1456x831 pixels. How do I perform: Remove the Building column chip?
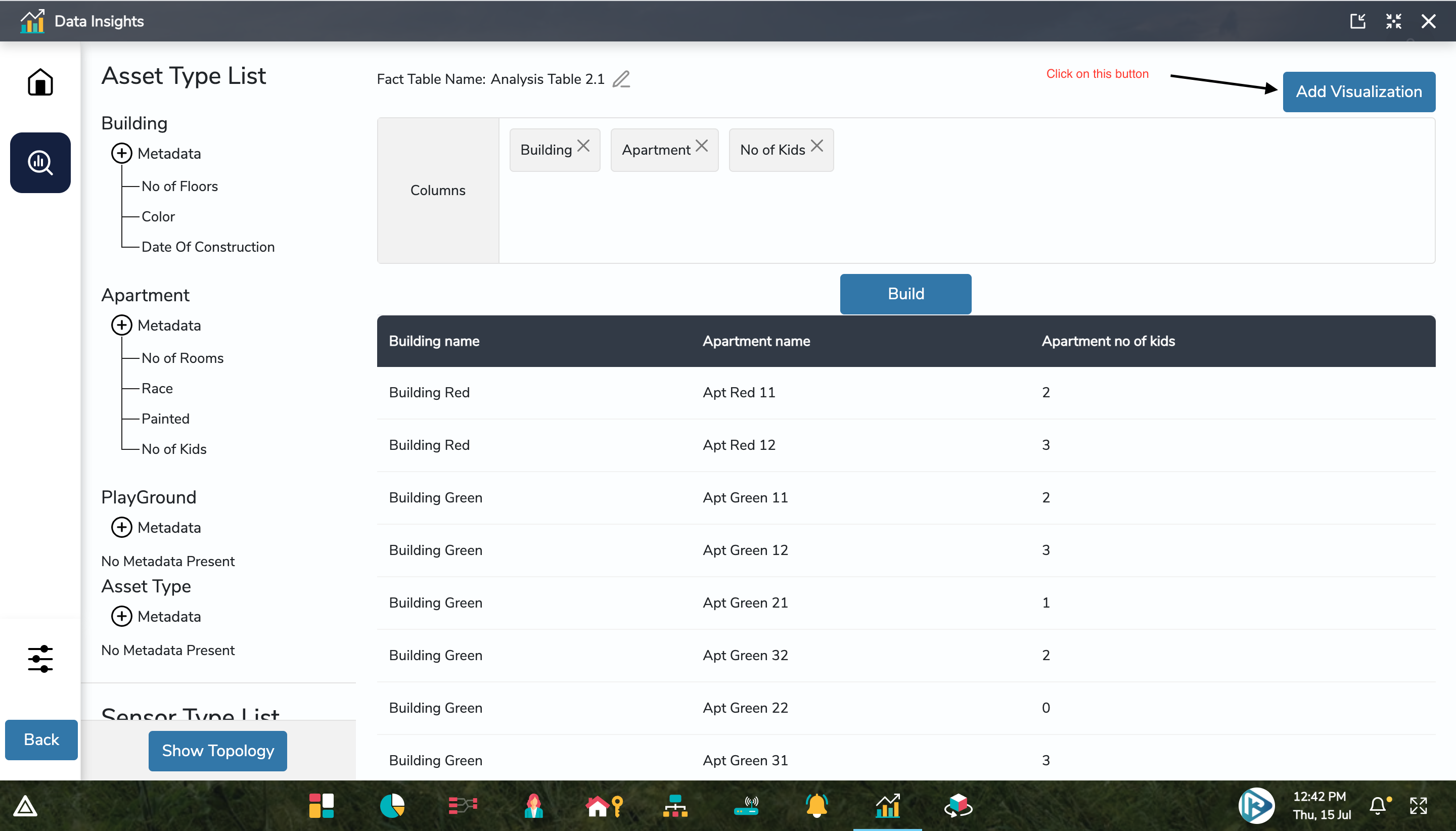583,146
